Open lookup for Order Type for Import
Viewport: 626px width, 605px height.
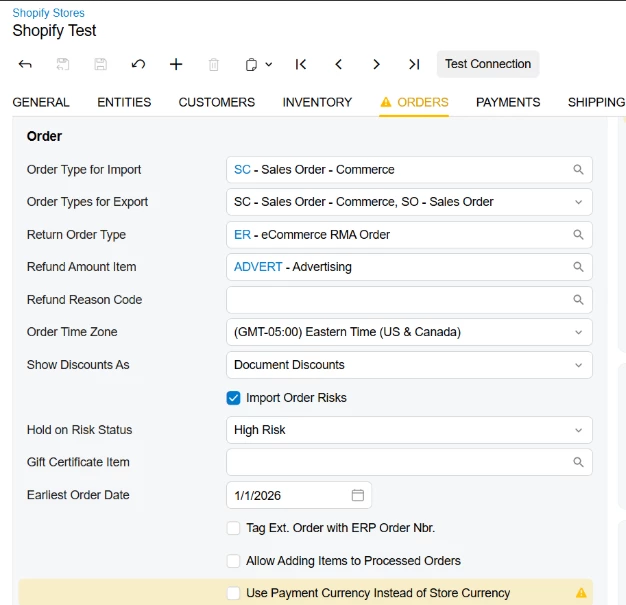[x=578, y=170]
